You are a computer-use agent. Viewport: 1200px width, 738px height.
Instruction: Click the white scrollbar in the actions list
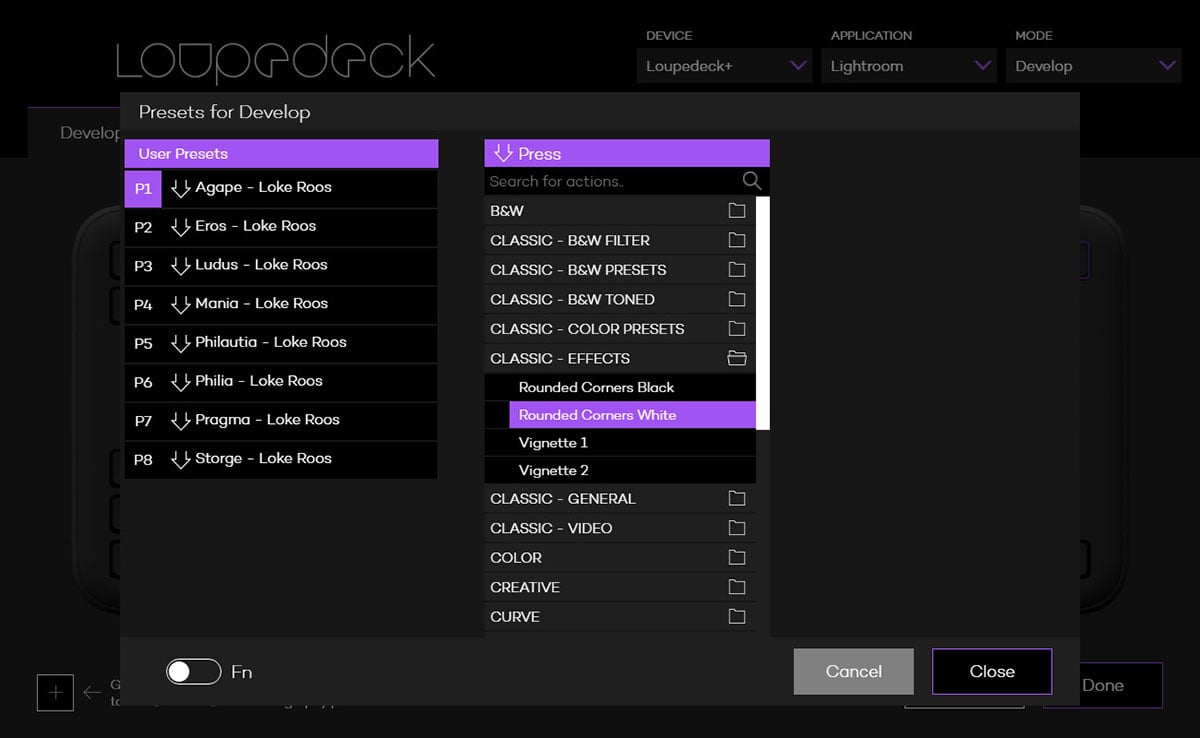763,313
